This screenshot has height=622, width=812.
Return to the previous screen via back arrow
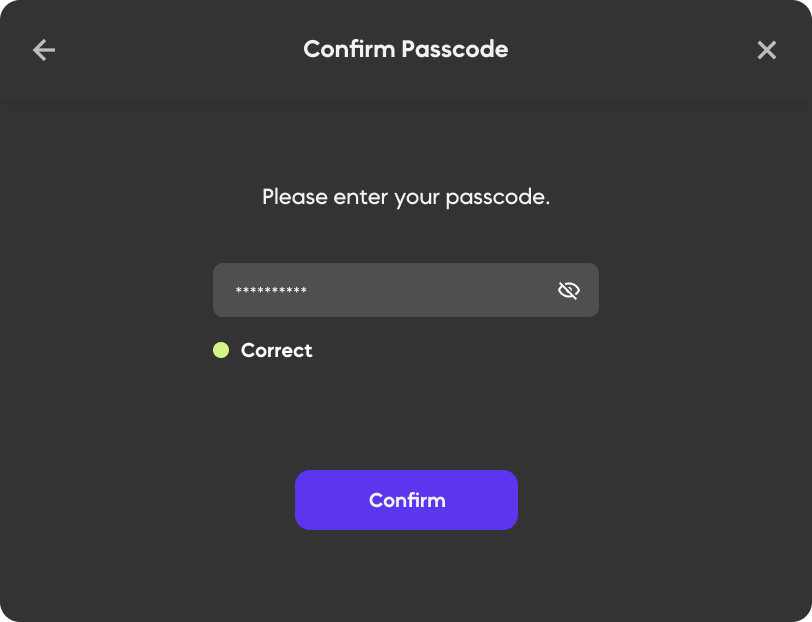(x=44, y=50)
